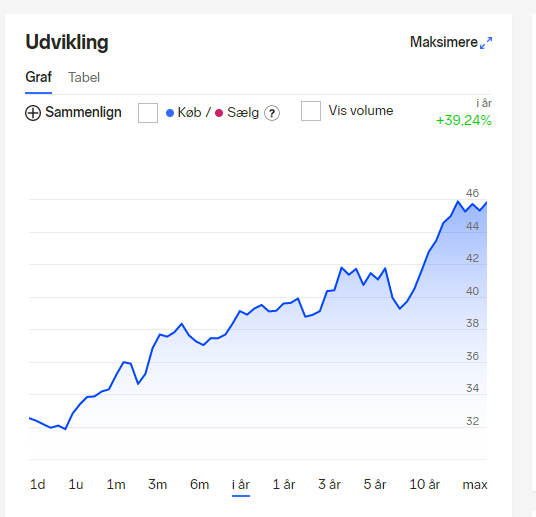The width and height of the screenshot is (536, 517).
Task: Choose the 1u time period
Action: point(76,485)
